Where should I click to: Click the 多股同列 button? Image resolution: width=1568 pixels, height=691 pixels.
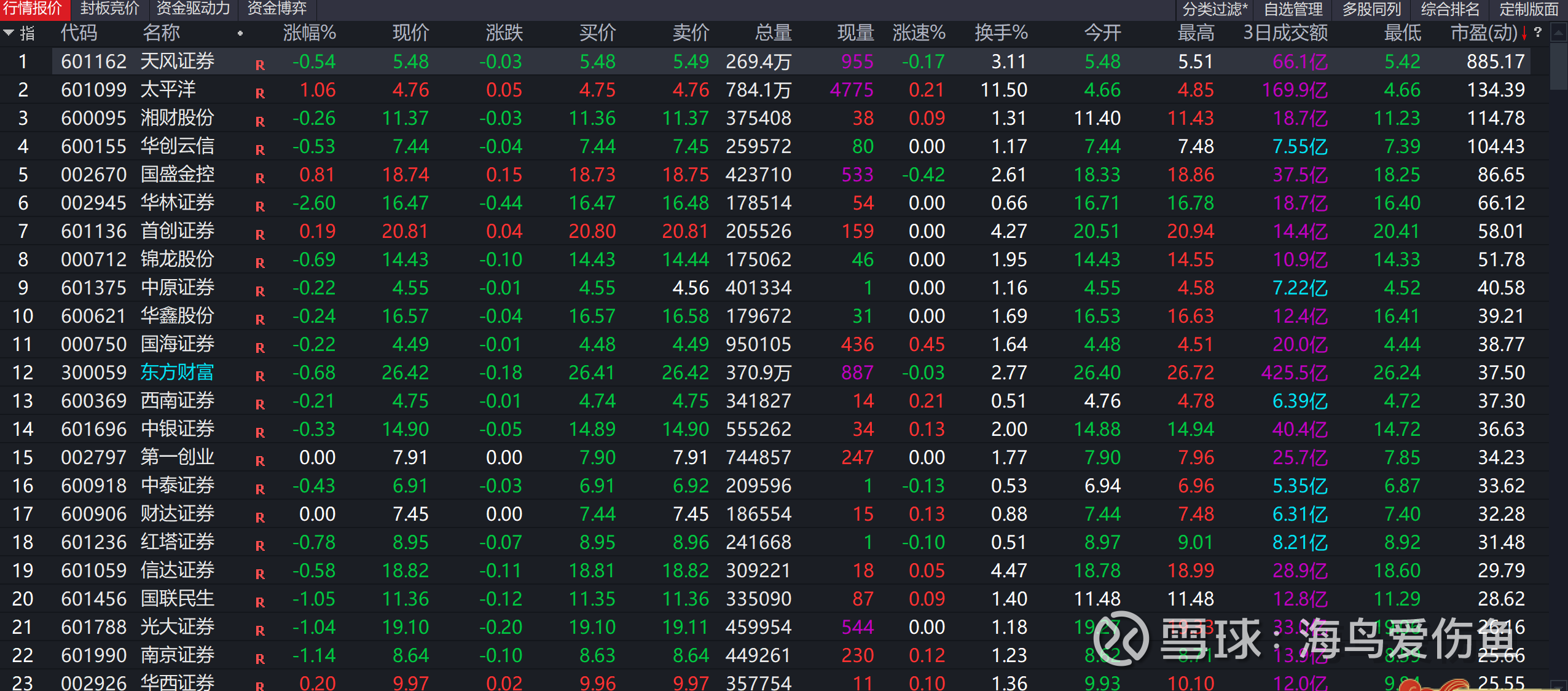pyautogui.click(x=1371, y=9)
